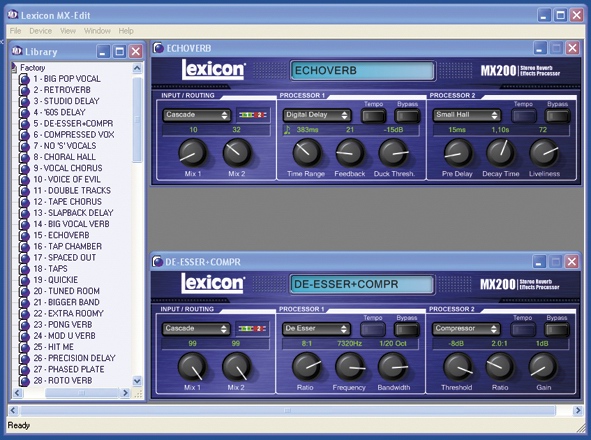Screen dimensions: 591x440
Task: Toggle Bypass on Compressor Processor 2
Action: click(x=557, y=330)
